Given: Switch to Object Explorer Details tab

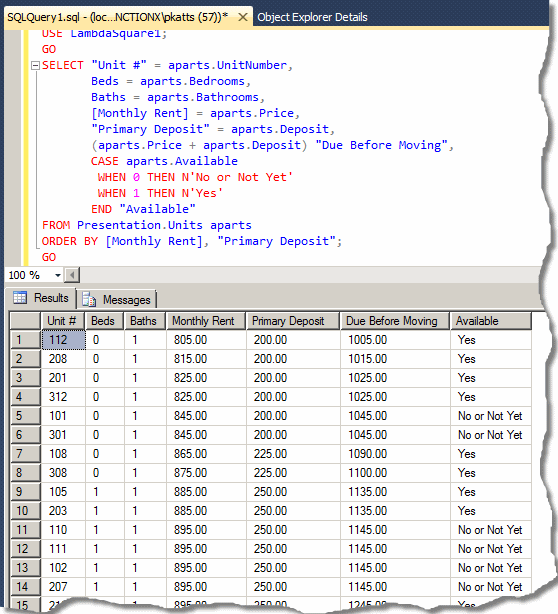Looking at the screenshot, I should click(x=312, y=17).
